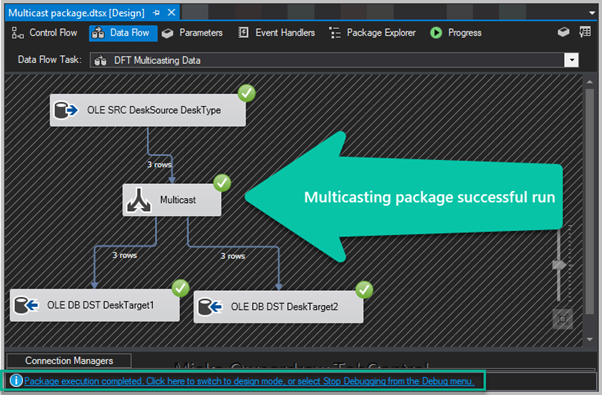602x395 pixels.
Task: Click the green checkmark on DeskTarget2
Action: [364, 290]
